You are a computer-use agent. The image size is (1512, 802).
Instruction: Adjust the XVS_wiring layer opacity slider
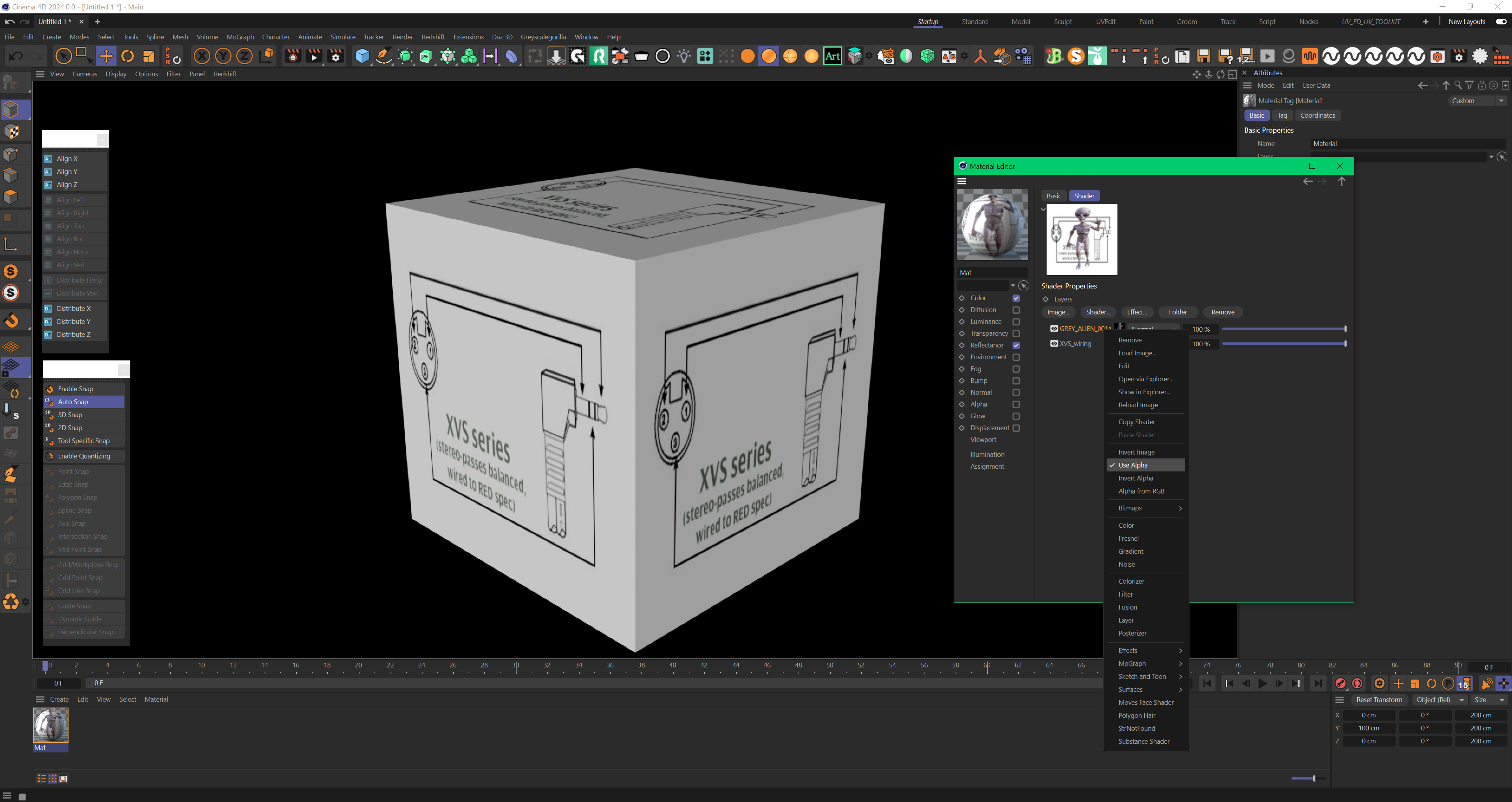[1284, 344]
